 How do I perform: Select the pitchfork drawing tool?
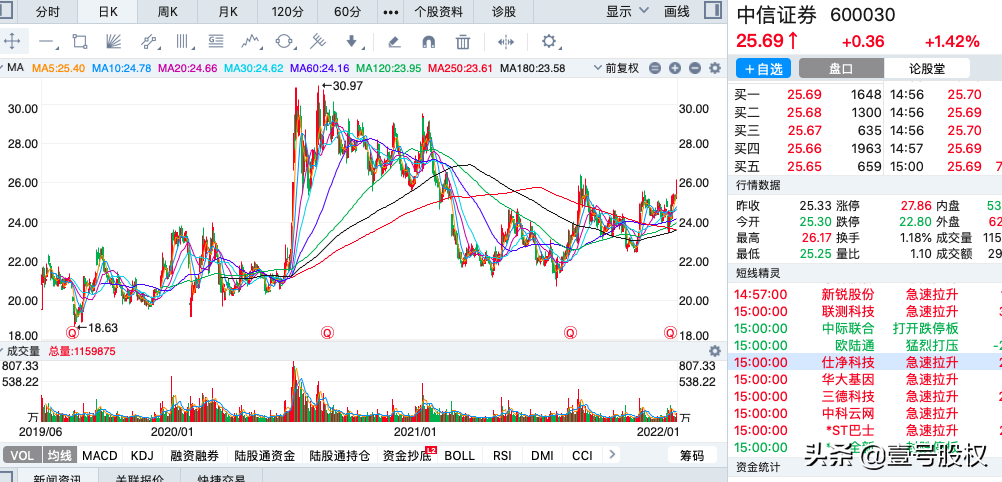coord(318,42)
